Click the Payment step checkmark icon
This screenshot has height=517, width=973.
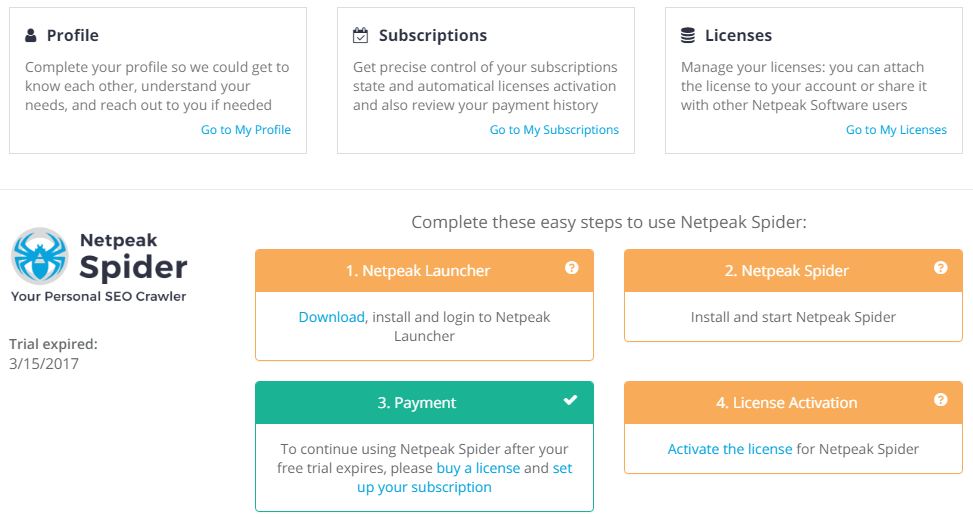(x=570, y=400)
